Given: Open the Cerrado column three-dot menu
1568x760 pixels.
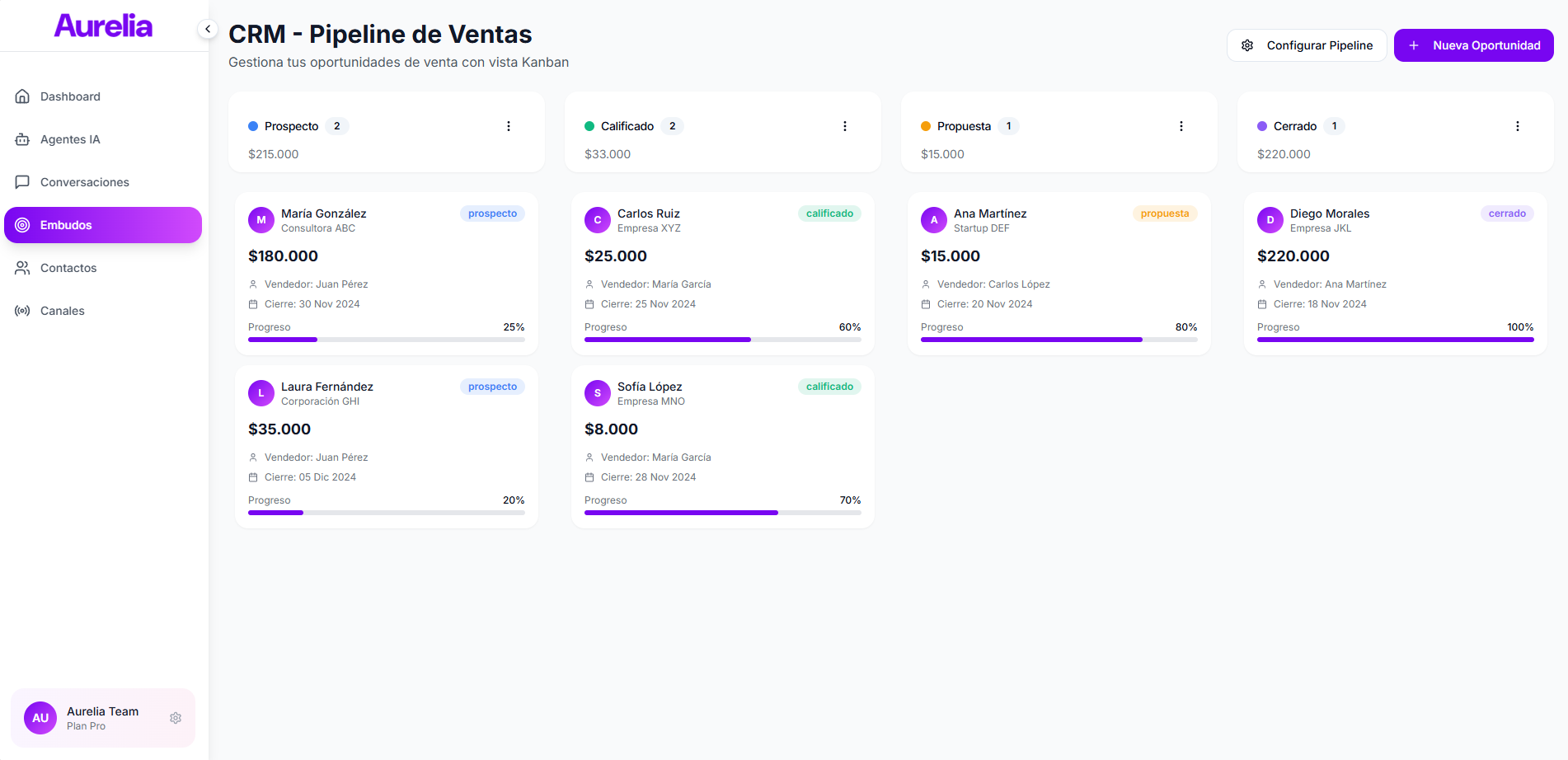Looking at the screenshot, I should (1518, 126).
